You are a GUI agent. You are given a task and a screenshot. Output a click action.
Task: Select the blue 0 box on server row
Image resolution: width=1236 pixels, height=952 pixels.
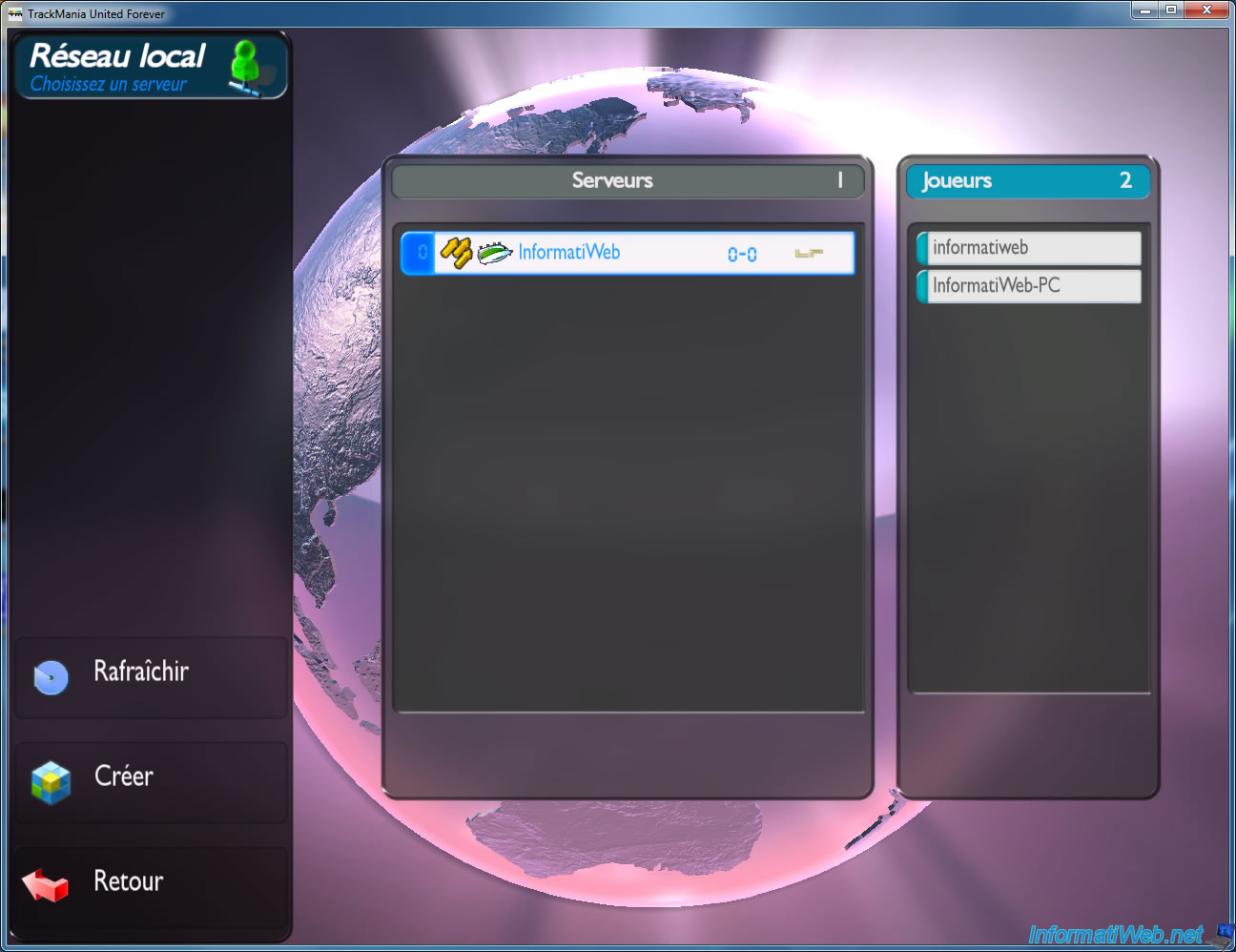[x=419, y=253]
